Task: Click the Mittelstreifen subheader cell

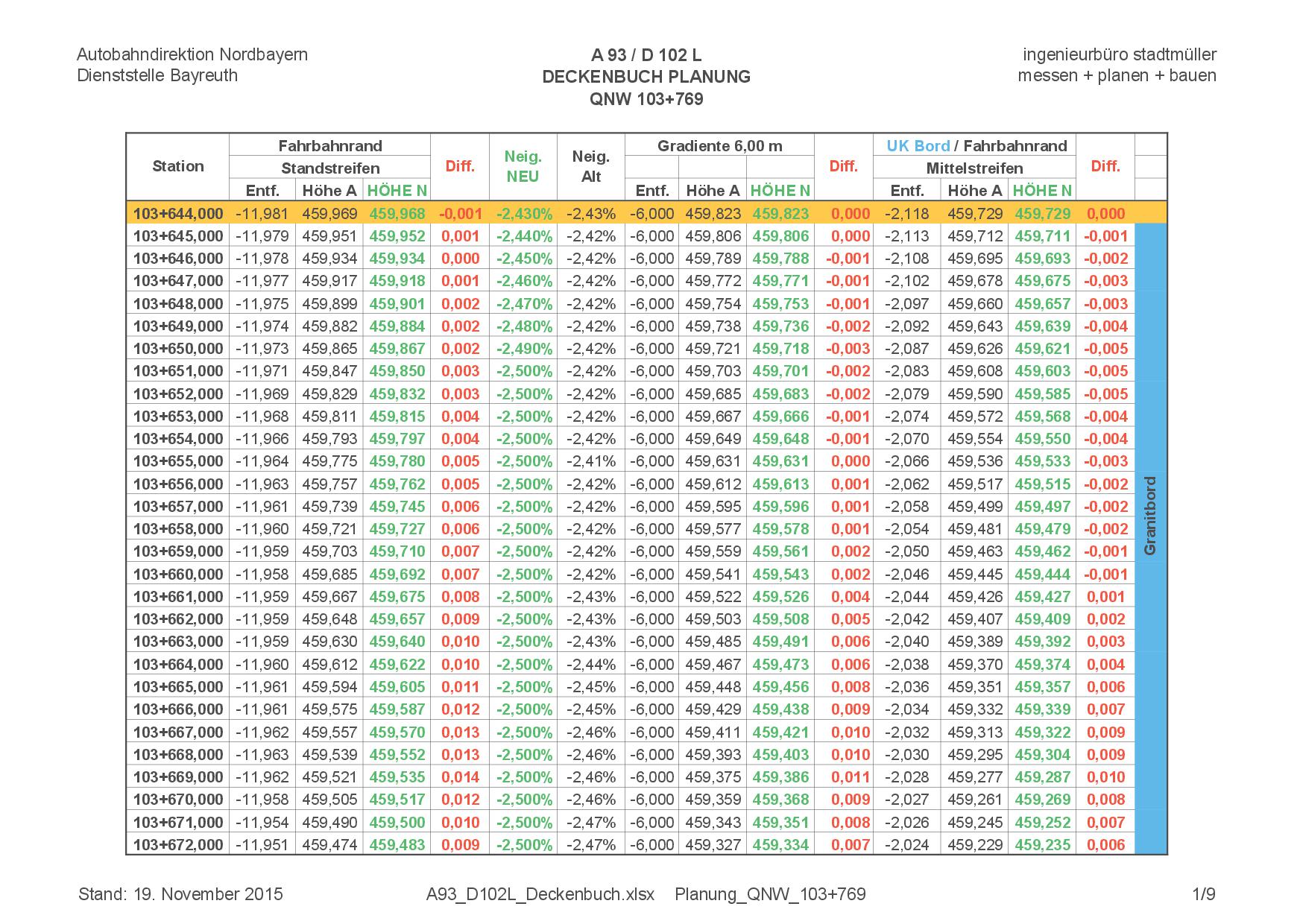Action: [x=974, y=168]
